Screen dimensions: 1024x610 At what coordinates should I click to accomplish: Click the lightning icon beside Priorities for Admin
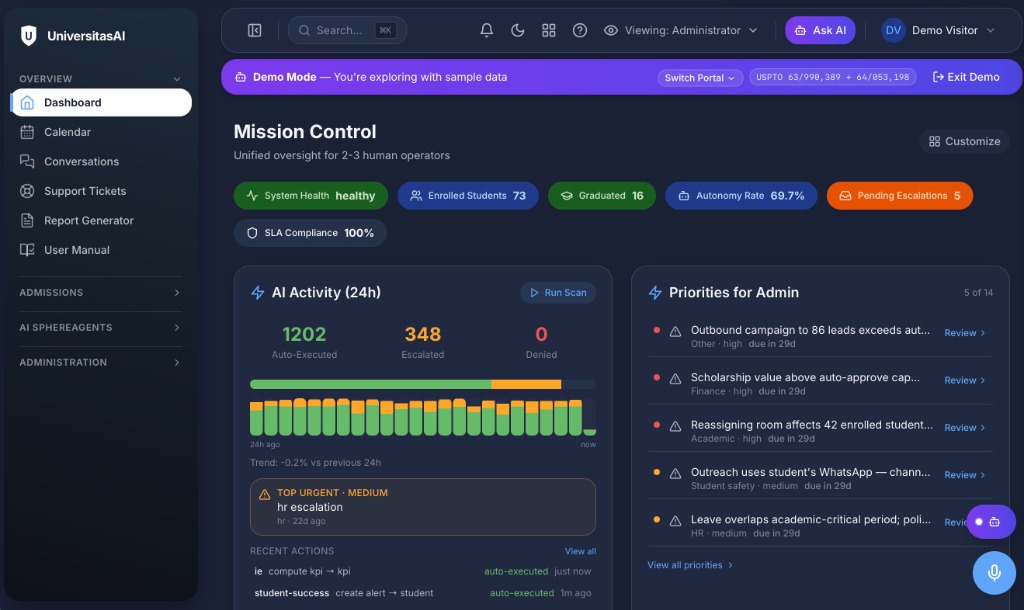point(655,293)
